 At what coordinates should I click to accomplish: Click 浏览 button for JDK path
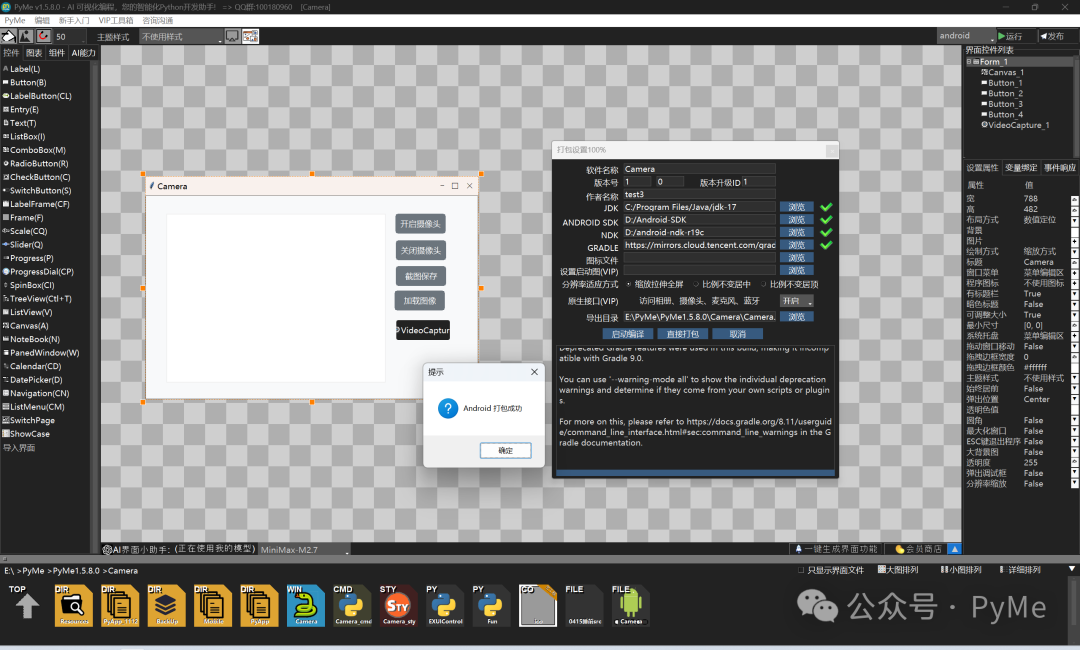(x=796, y=207)
